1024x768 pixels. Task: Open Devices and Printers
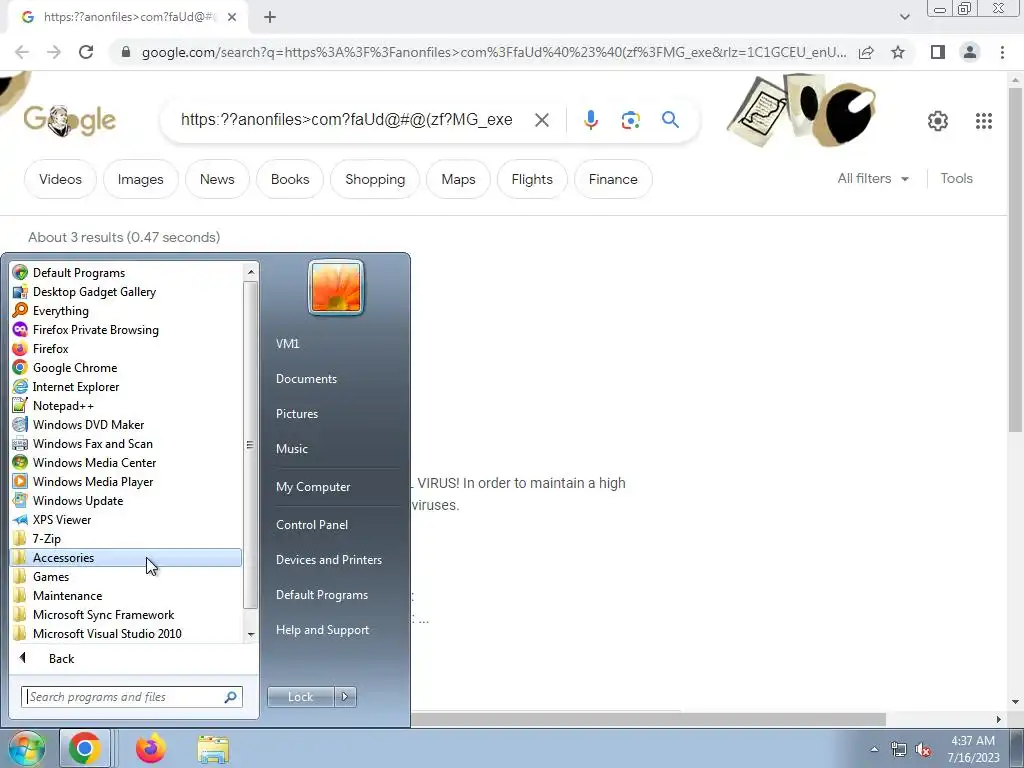[328, 560]
